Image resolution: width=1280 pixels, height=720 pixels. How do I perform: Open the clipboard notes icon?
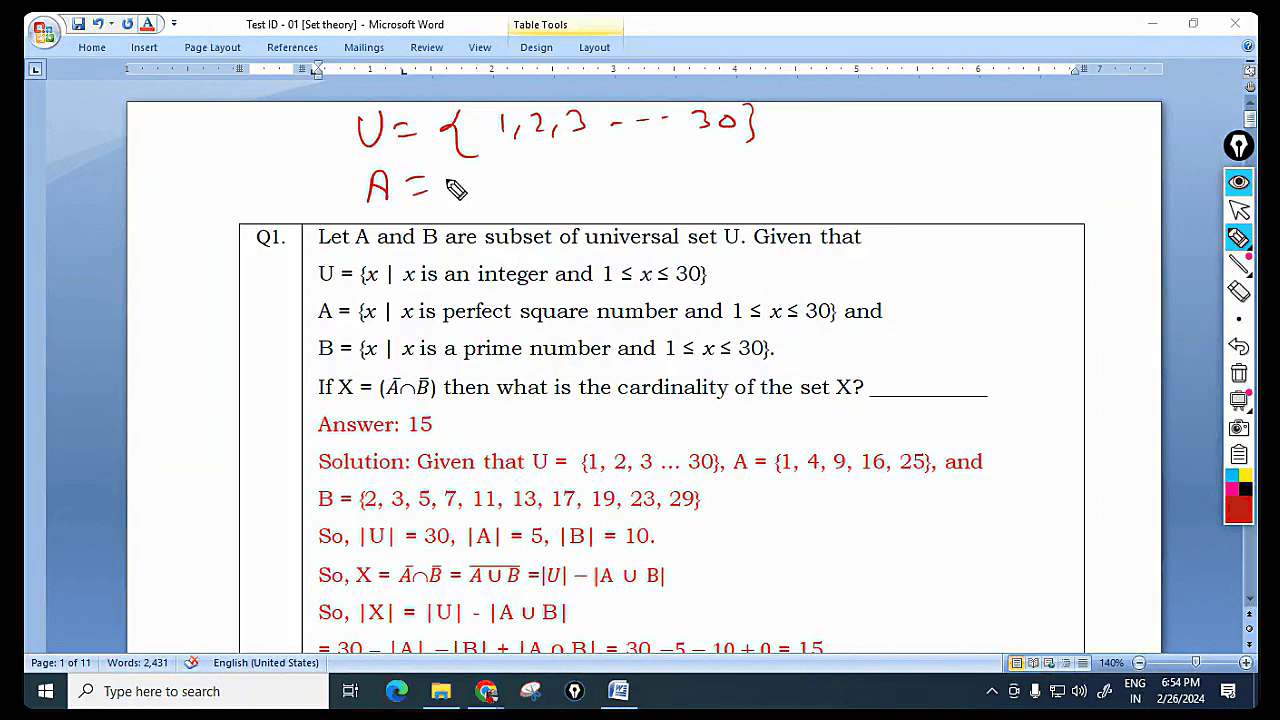[1239, 455]
